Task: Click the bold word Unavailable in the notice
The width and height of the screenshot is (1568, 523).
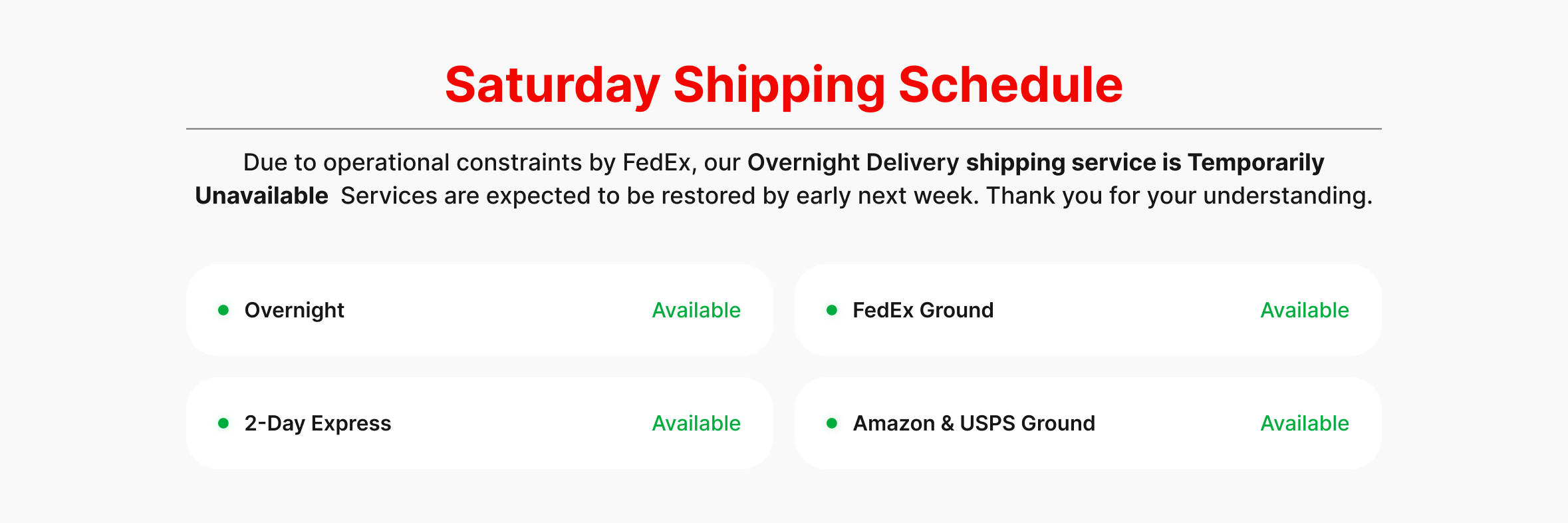Action: [261, 196]
